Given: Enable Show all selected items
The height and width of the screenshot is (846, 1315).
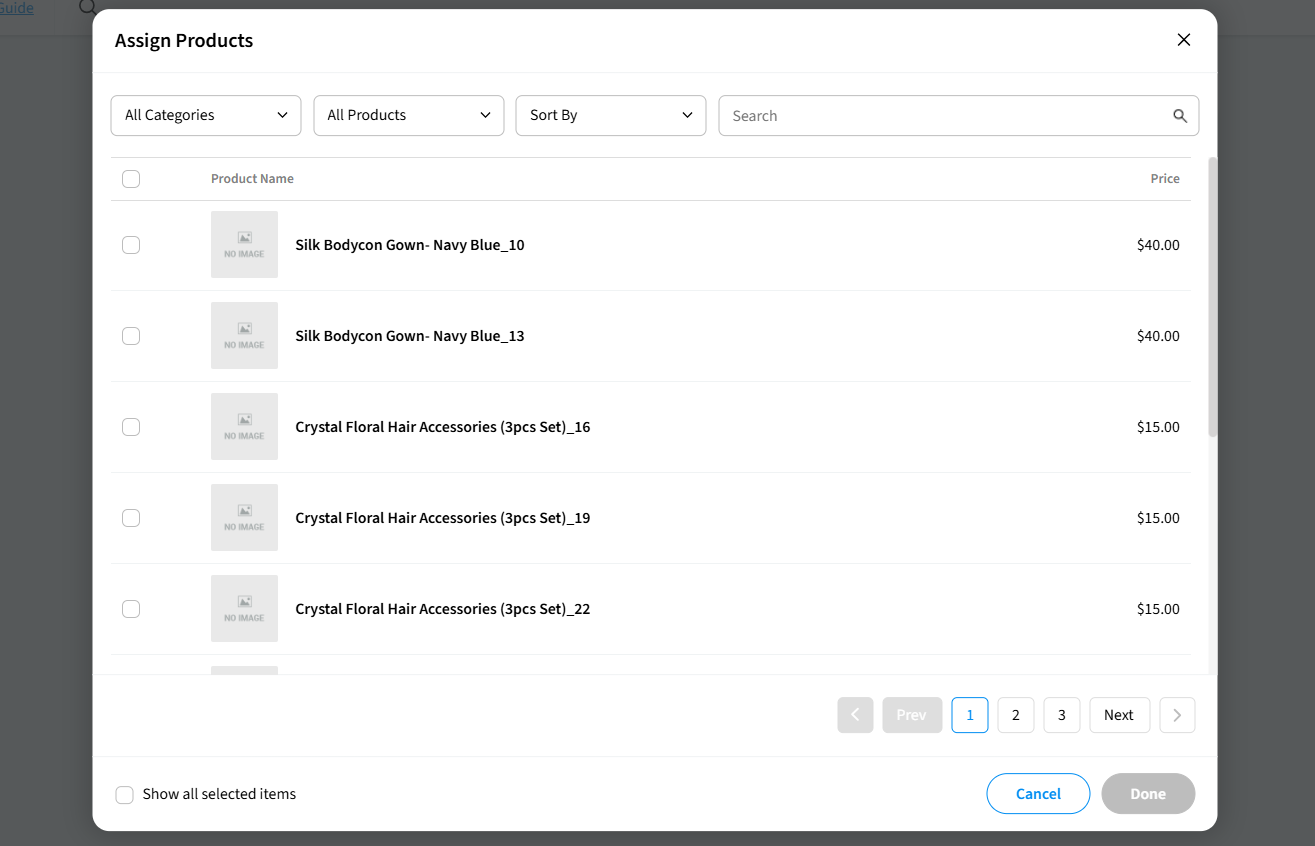Looking at the screenshot, I should click(125, 795).
